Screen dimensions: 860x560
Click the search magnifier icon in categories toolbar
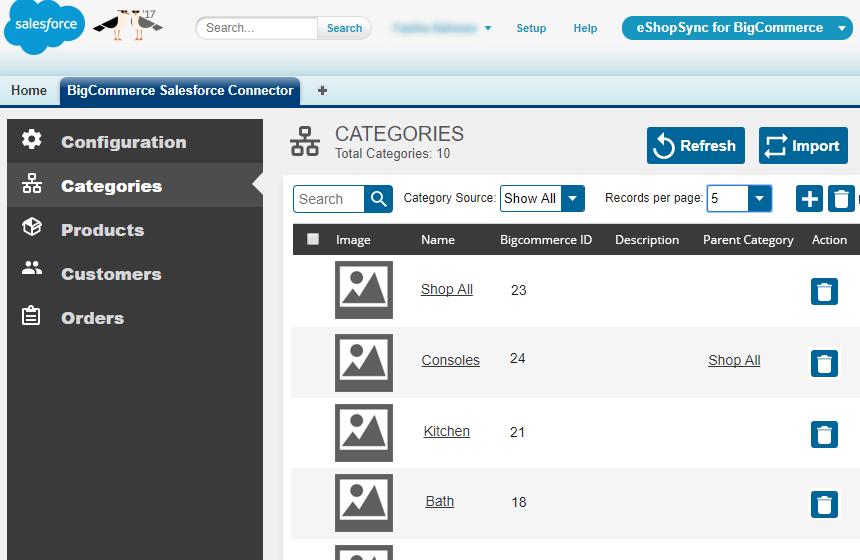(x=378, y=199)
